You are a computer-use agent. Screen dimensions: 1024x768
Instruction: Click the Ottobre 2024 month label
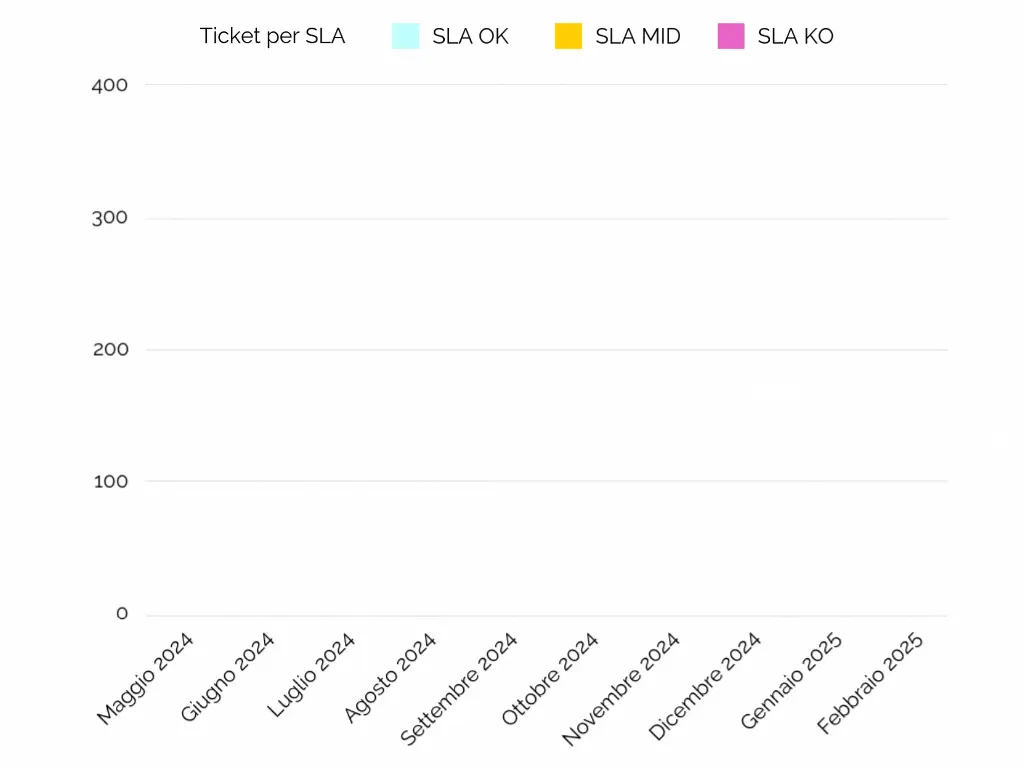point(550,679)
